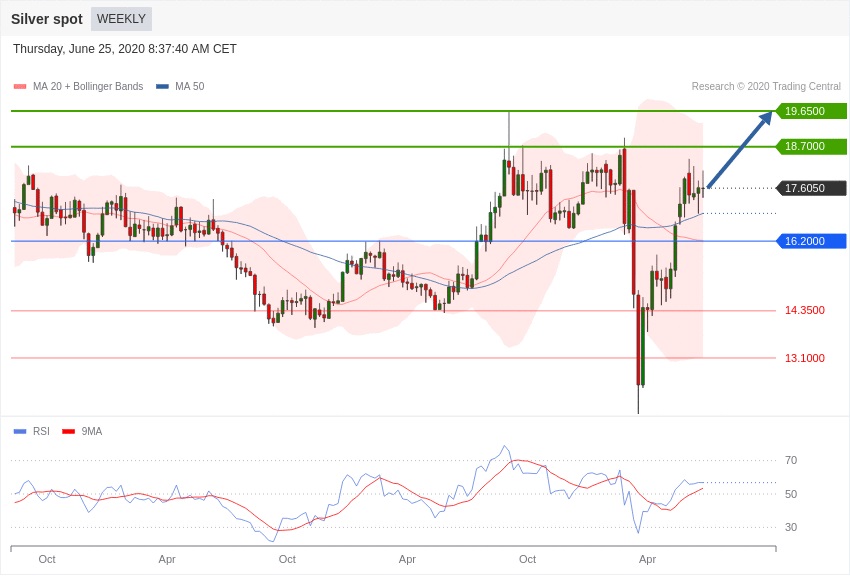
Task: Click the RSI 30 axis label
Action: click(x=791, y=527)
